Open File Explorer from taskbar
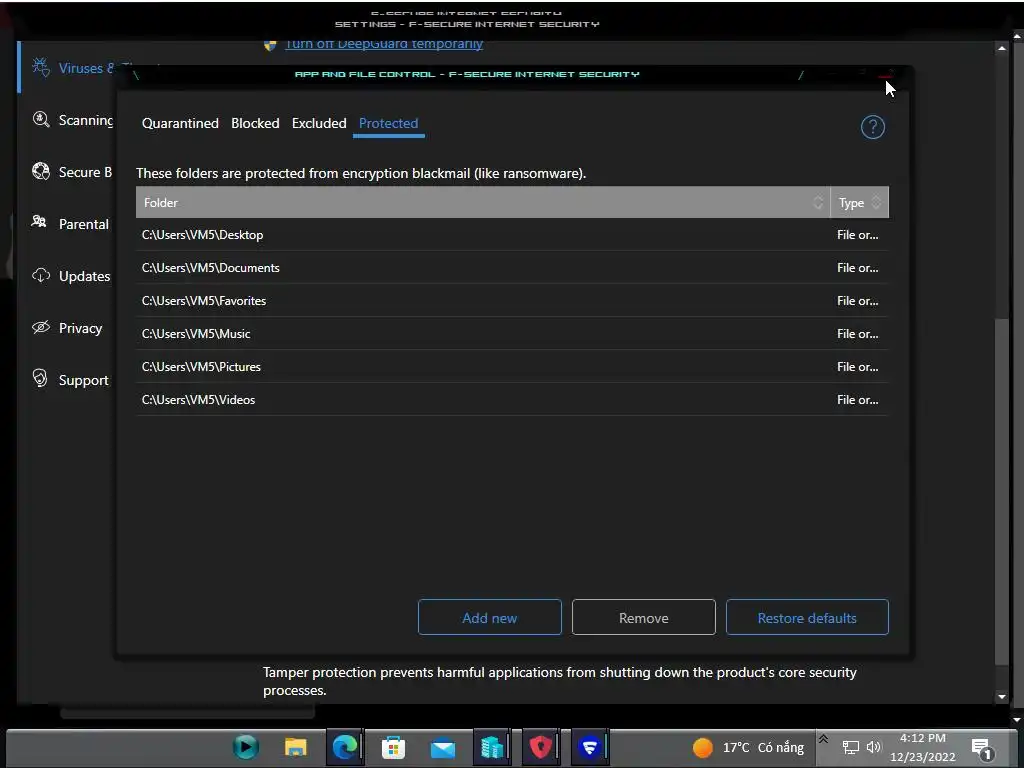This screenshot has height=768, width=1024. (295, 747)
